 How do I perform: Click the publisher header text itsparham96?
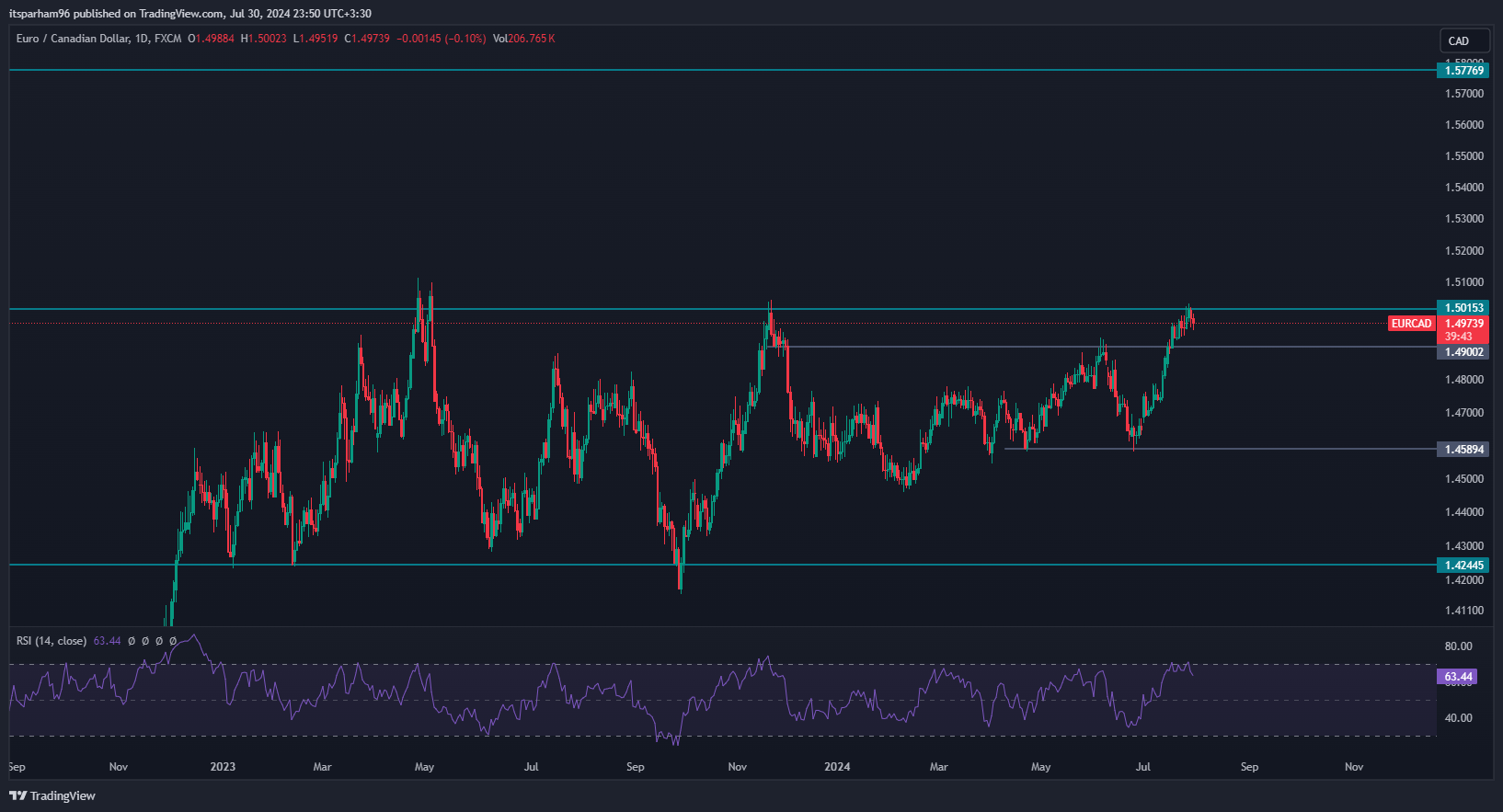pos(40,14)
